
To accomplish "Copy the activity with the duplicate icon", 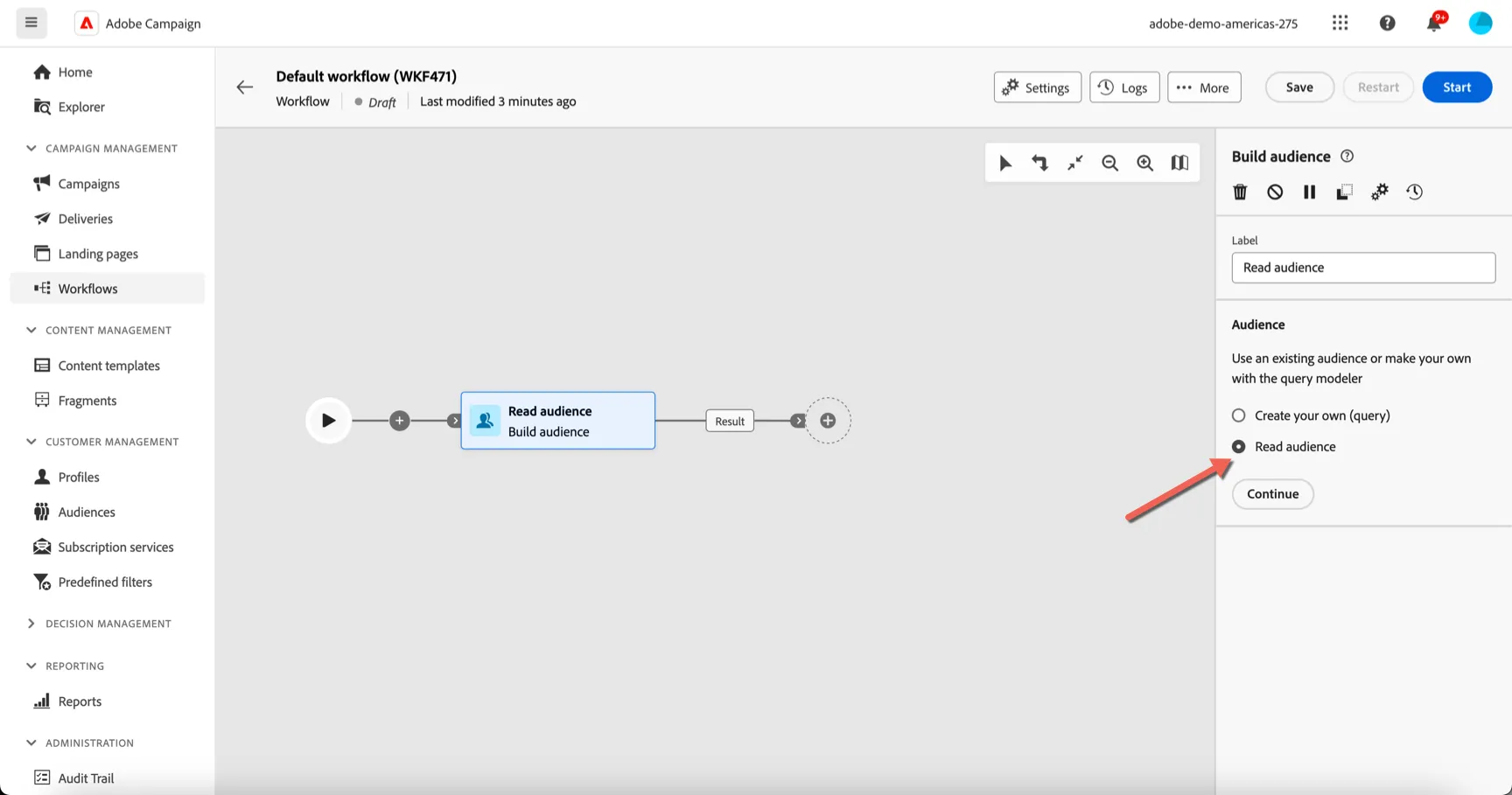I will click(1344, 192).
